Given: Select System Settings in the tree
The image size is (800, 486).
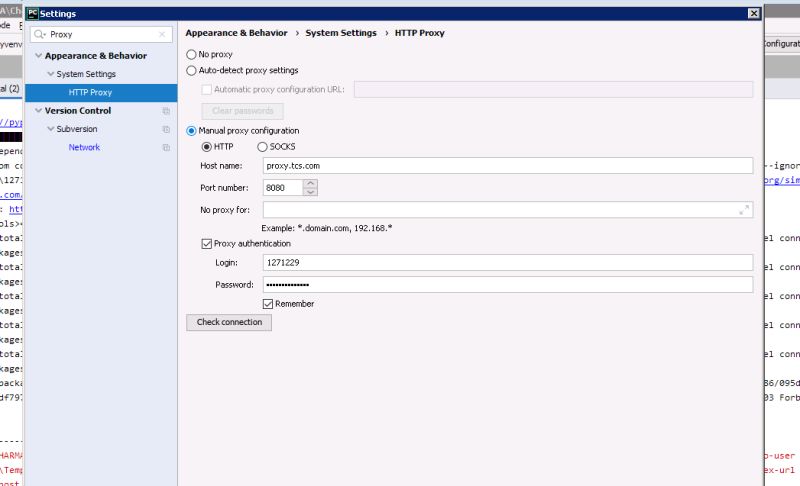Looking at the screenshot, I should [86, 74].
